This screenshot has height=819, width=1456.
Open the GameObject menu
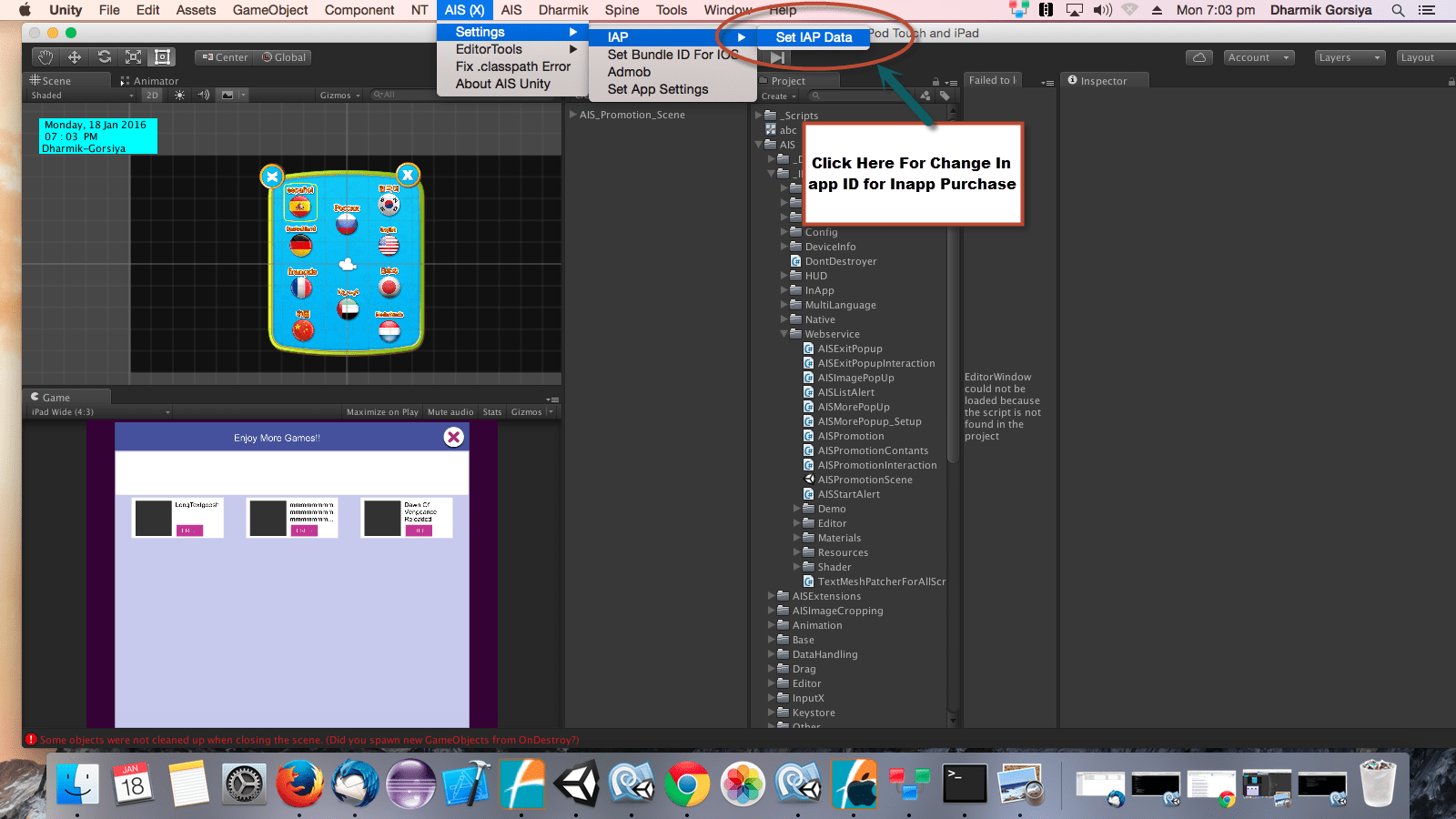(x=270, y=10)
